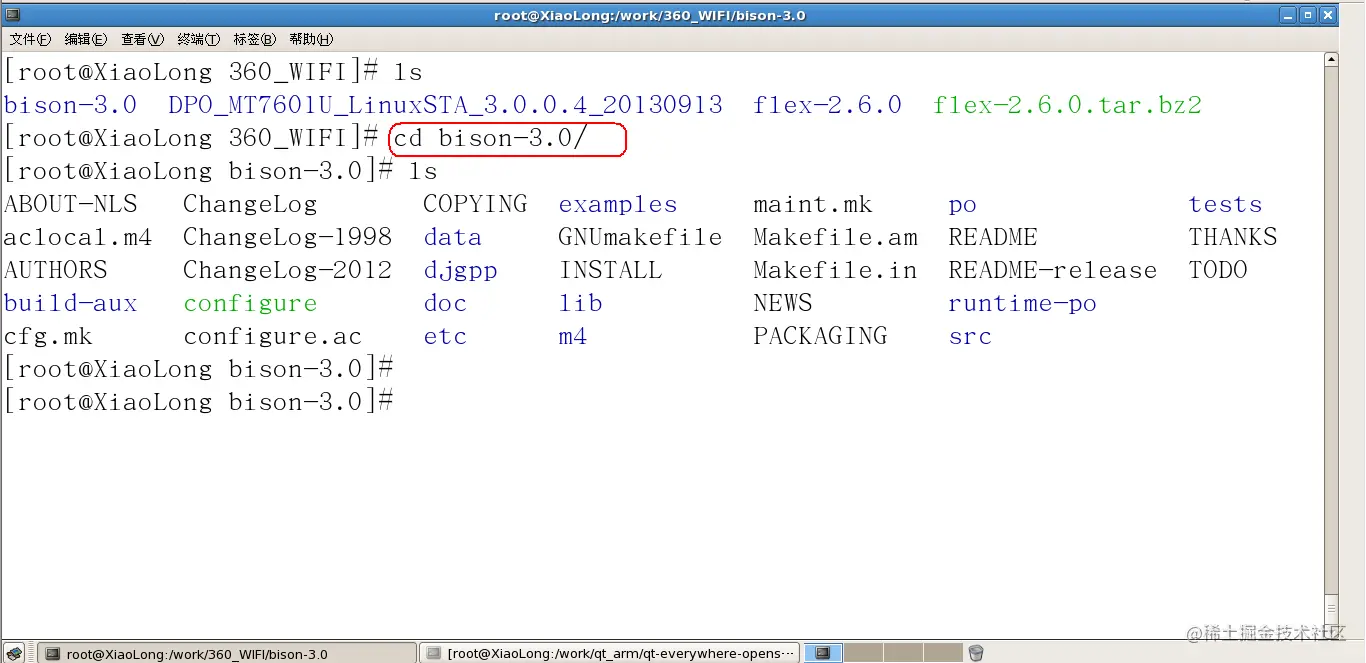Click the INSTALL file name

pos(610,270)
